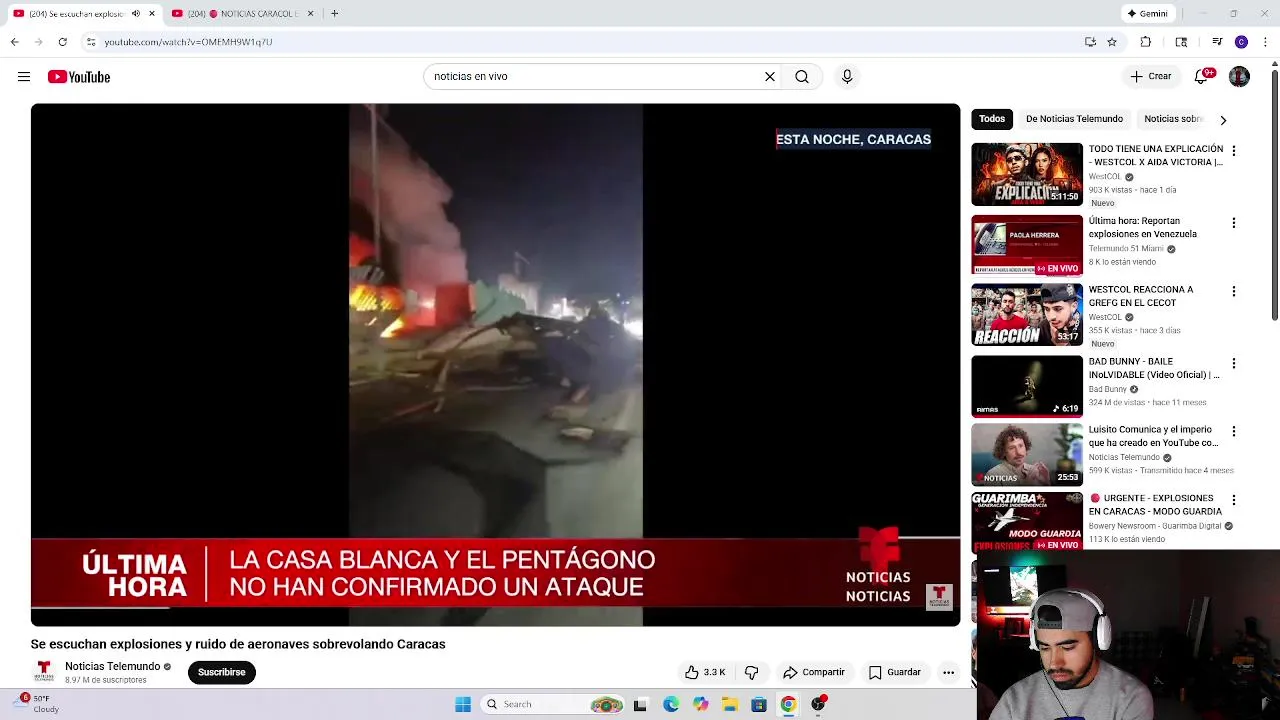Start voice search with microphone

tap(847, 76)
